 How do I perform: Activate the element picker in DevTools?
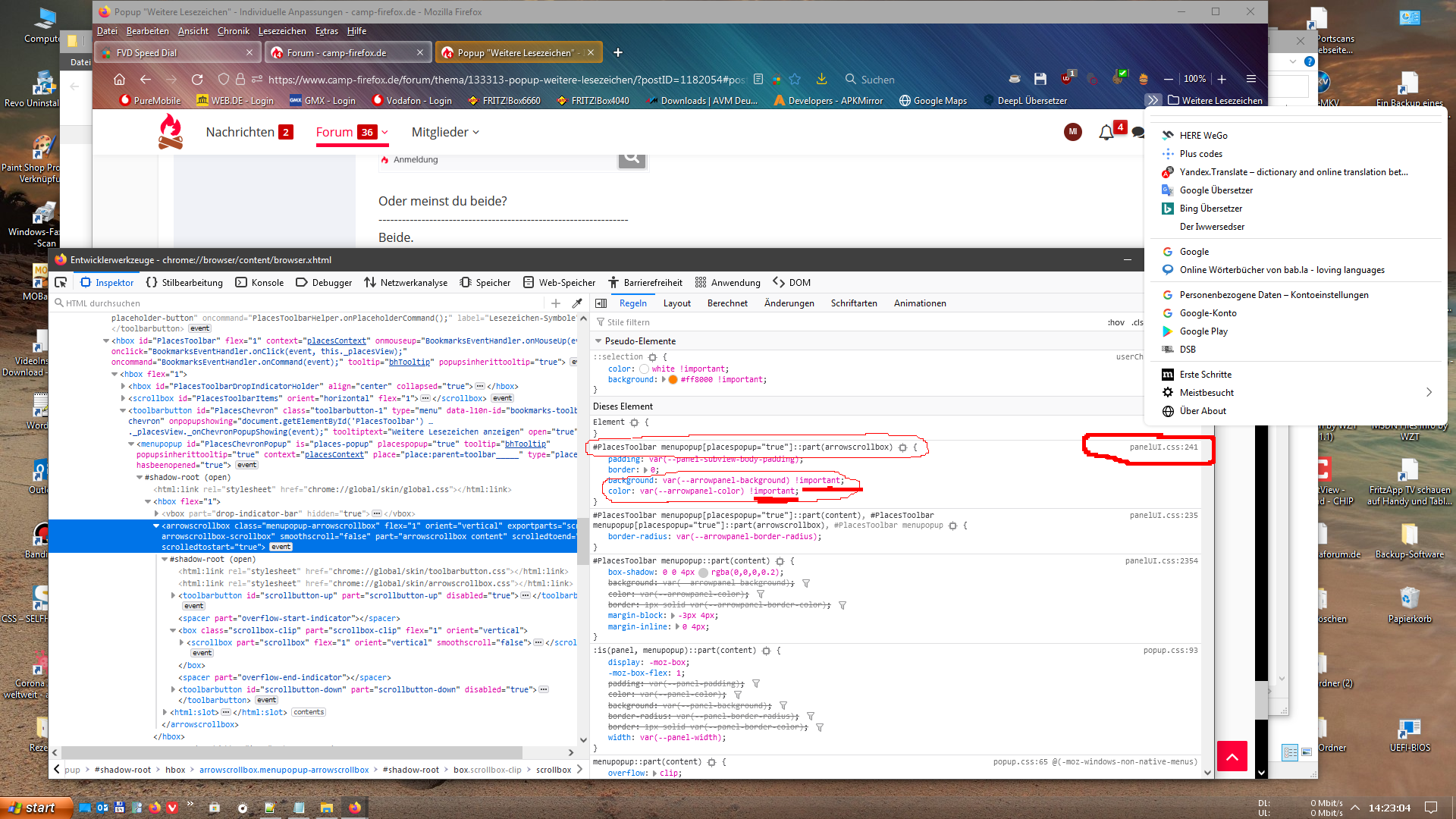61,282
